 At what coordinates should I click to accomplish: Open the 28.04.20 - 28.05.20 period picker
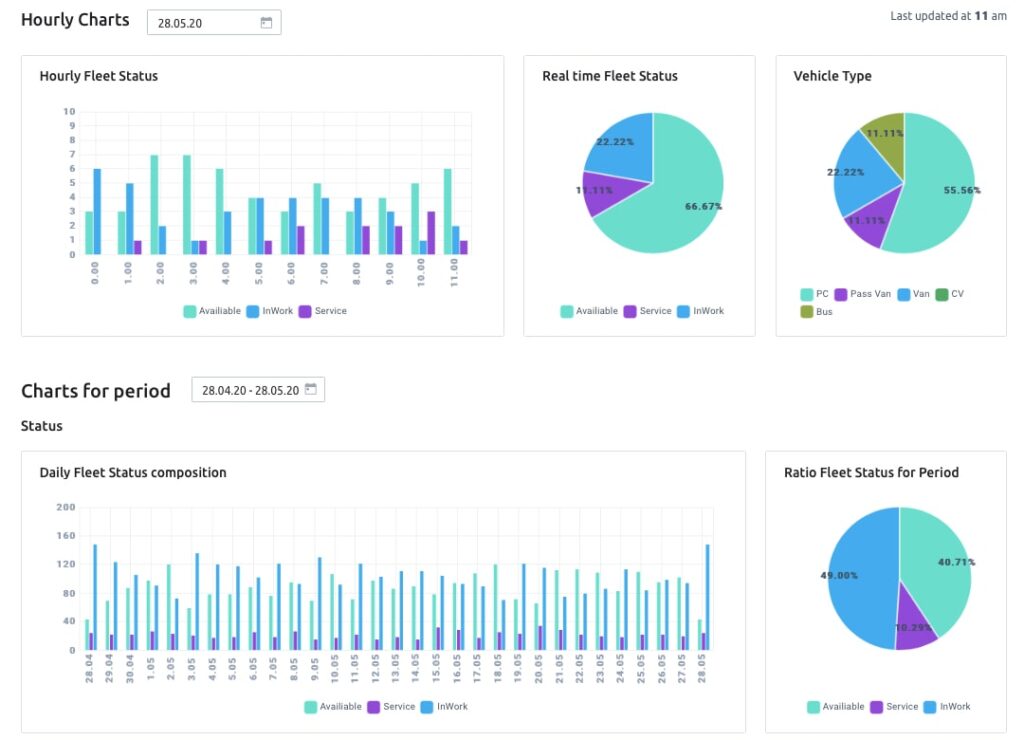pos(250,390)
